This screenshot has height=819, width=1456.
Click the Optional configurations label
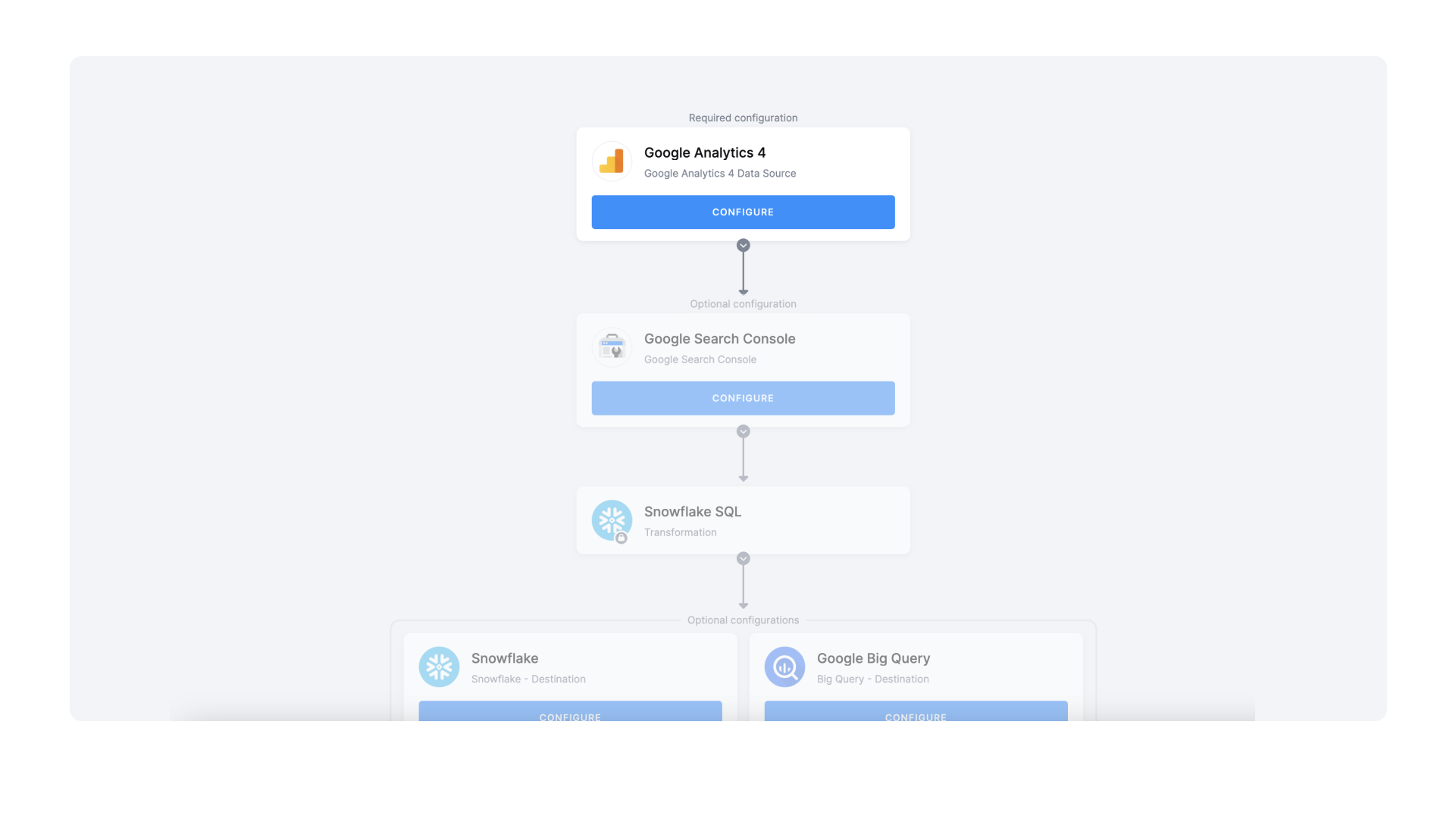743,620
